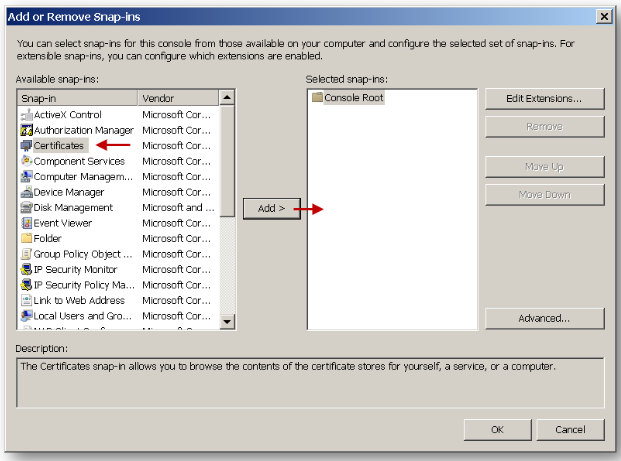The width and height of the screenshot is (621, 461).
Task: Click the Microsoft and ... vendor cell
Action: 178,208
